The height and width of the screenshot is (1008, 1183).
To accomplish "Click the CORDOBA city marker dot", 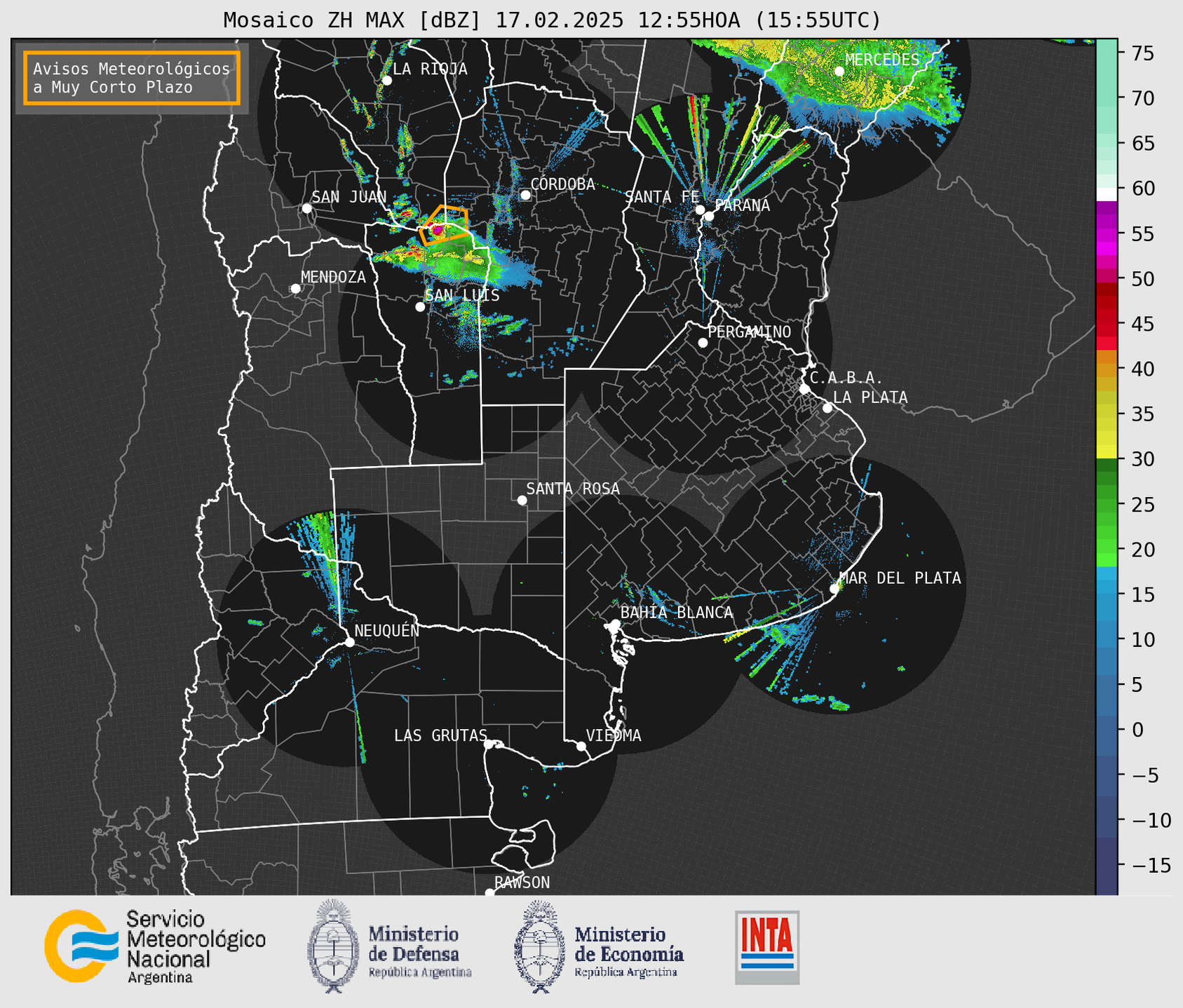I will tap(525, 195).
